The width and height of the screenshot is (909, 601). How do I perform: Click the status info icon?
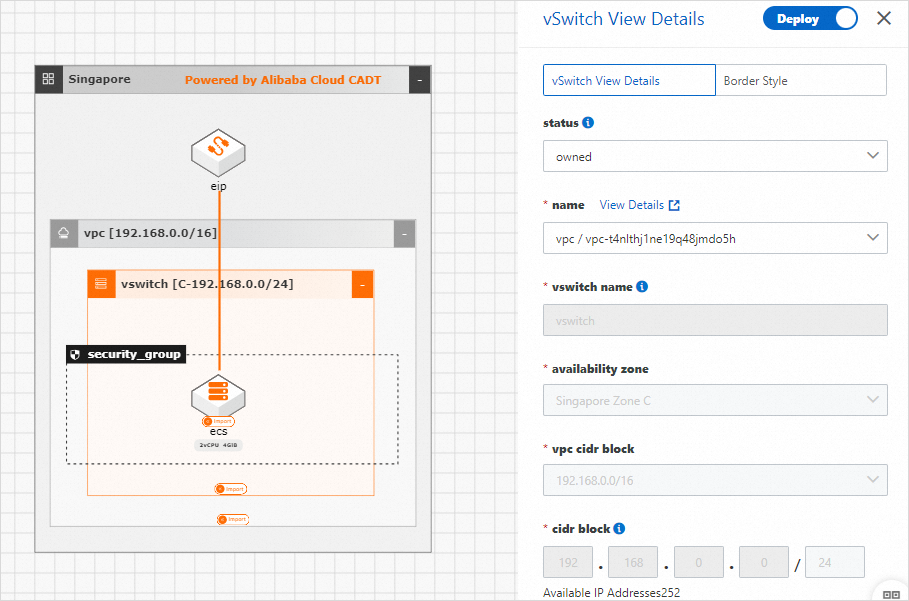[588, 123]
